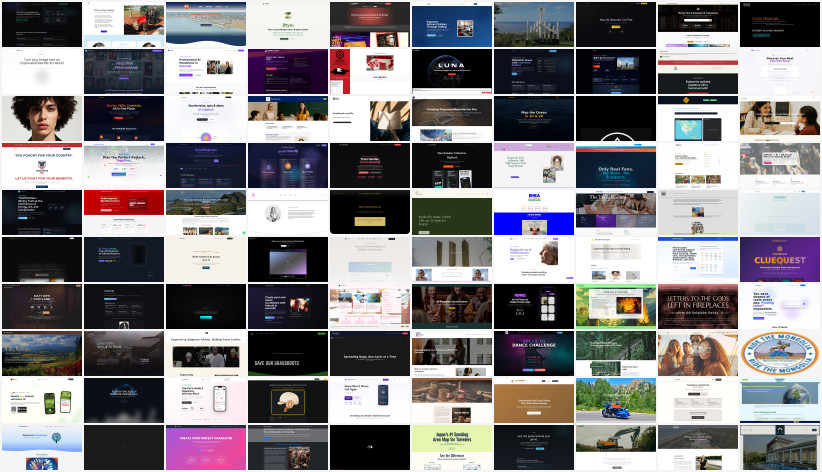Open the Ztylo website thumbnail

288,25
